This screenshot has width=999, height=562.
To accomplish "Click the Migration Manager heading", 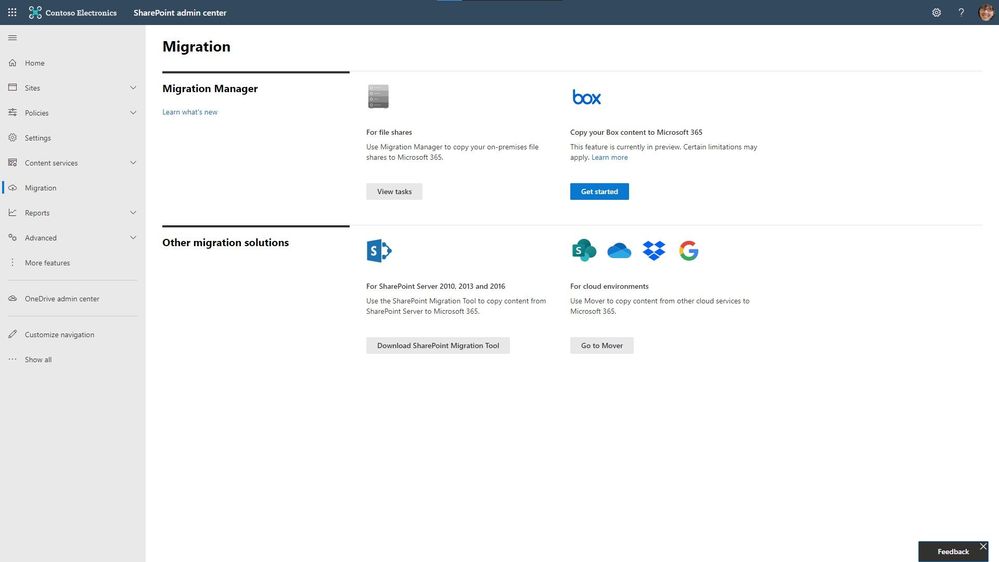I will (x=210, y=89).
